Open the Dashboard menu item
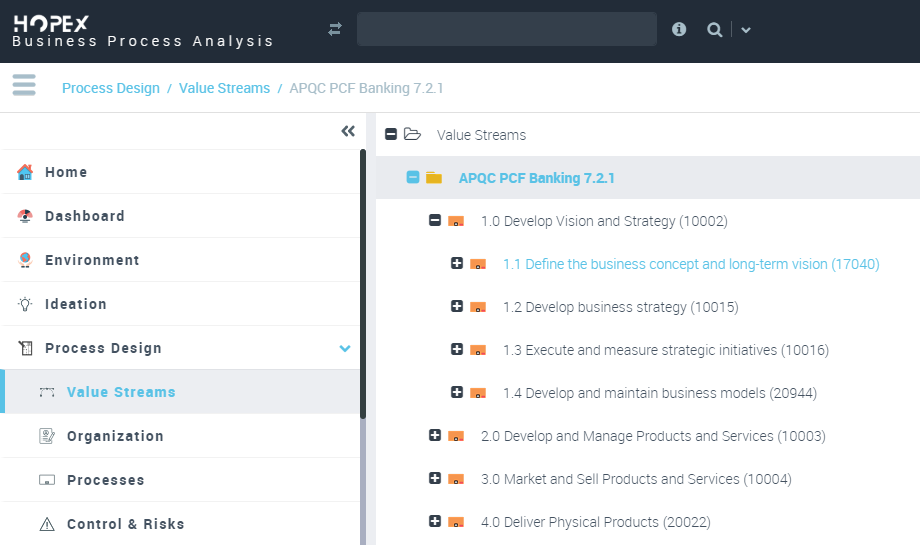Viewport: 920px width, 545px height. 85,216
